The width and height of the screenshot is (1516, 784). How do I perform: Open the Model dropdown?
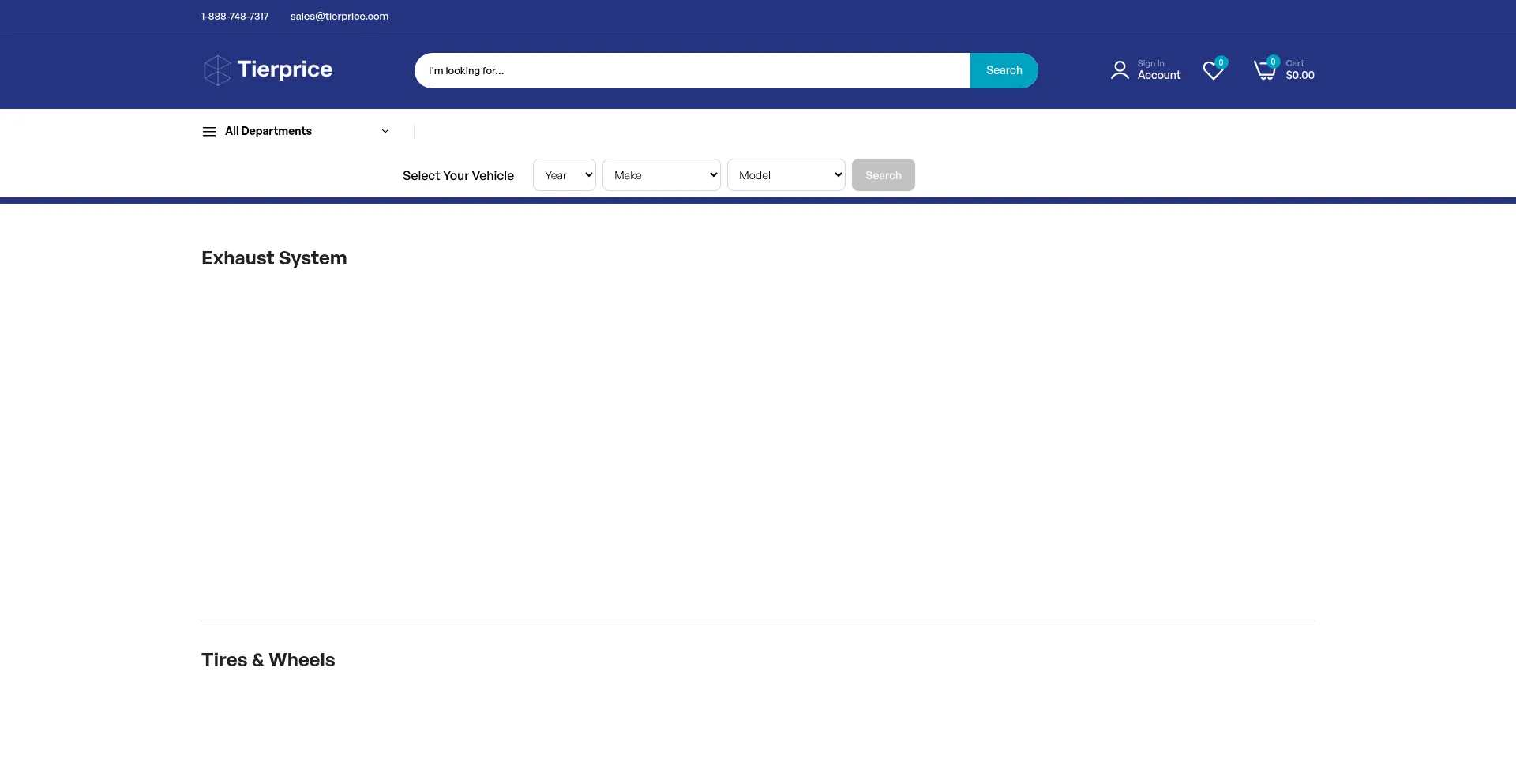click(786, 175)
